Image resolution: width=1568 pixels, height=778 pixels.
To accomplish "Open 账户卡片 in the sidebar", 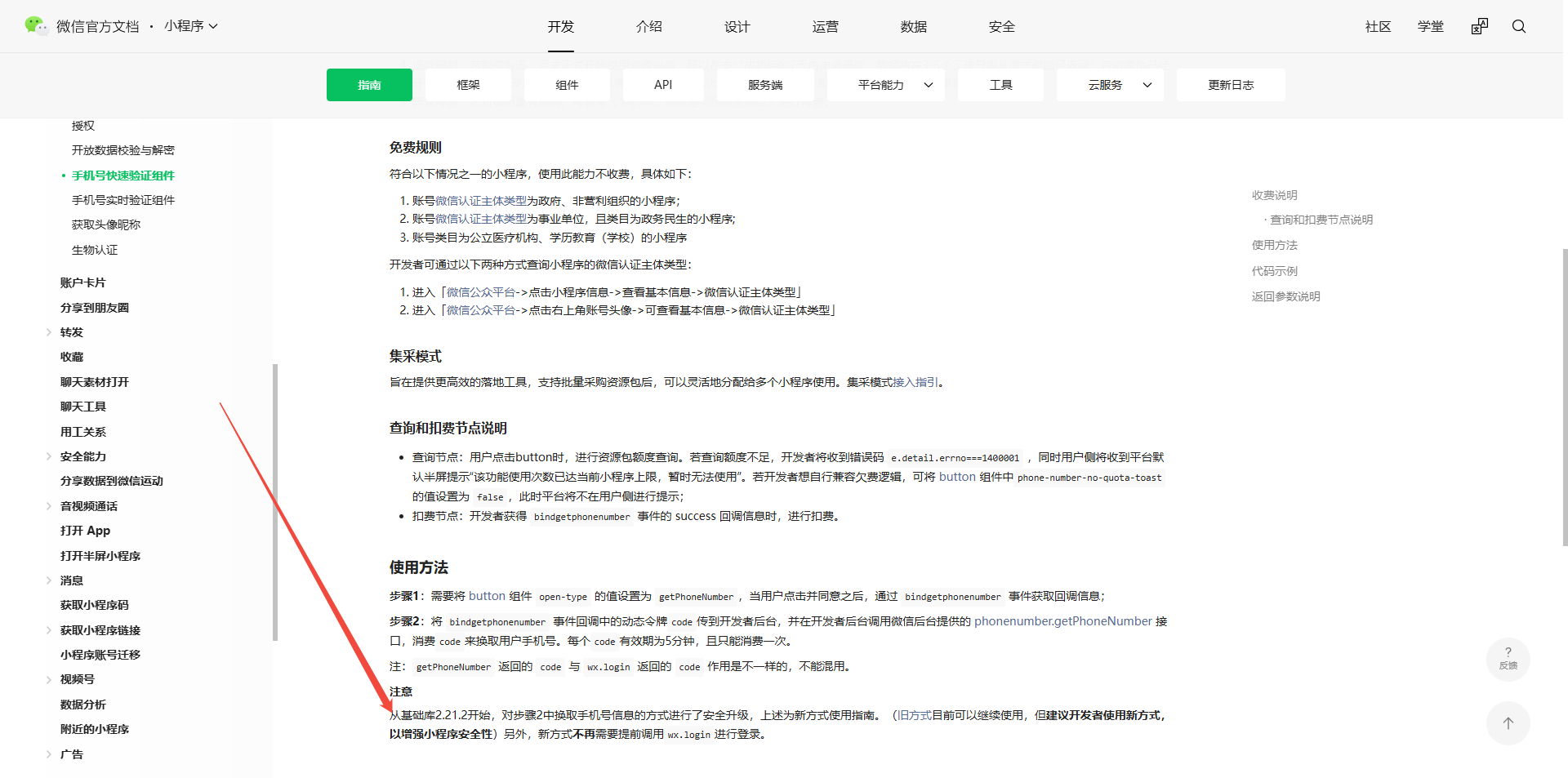I will pos(83,282).
